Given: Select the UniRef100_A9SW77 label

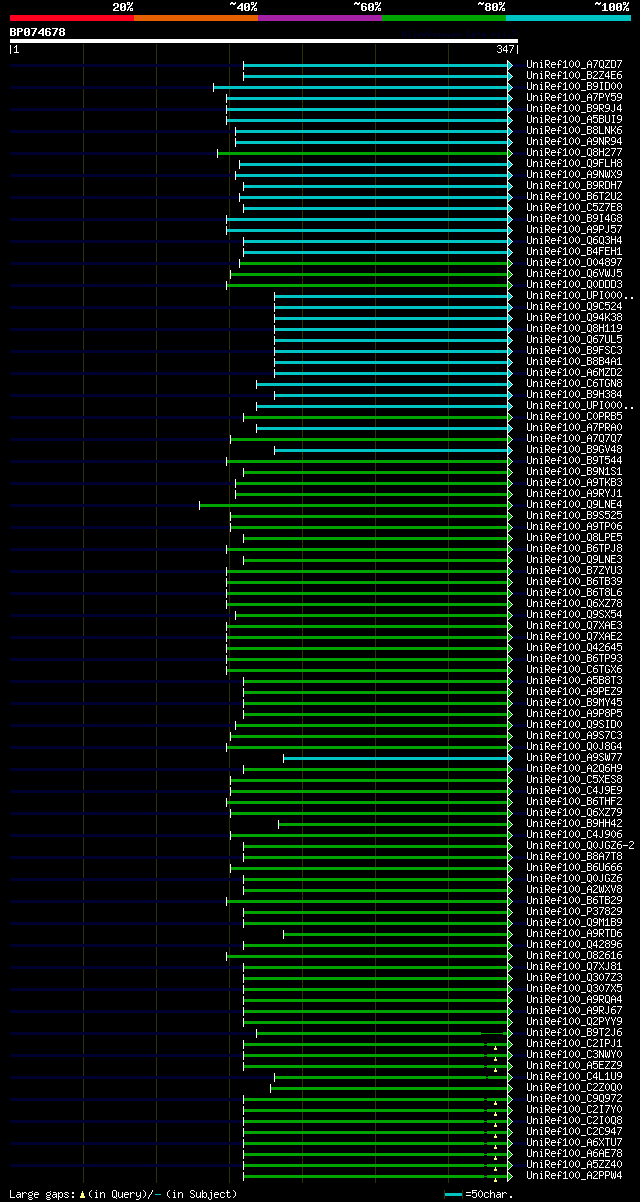Looking at the screenshot, I should 574,757.
